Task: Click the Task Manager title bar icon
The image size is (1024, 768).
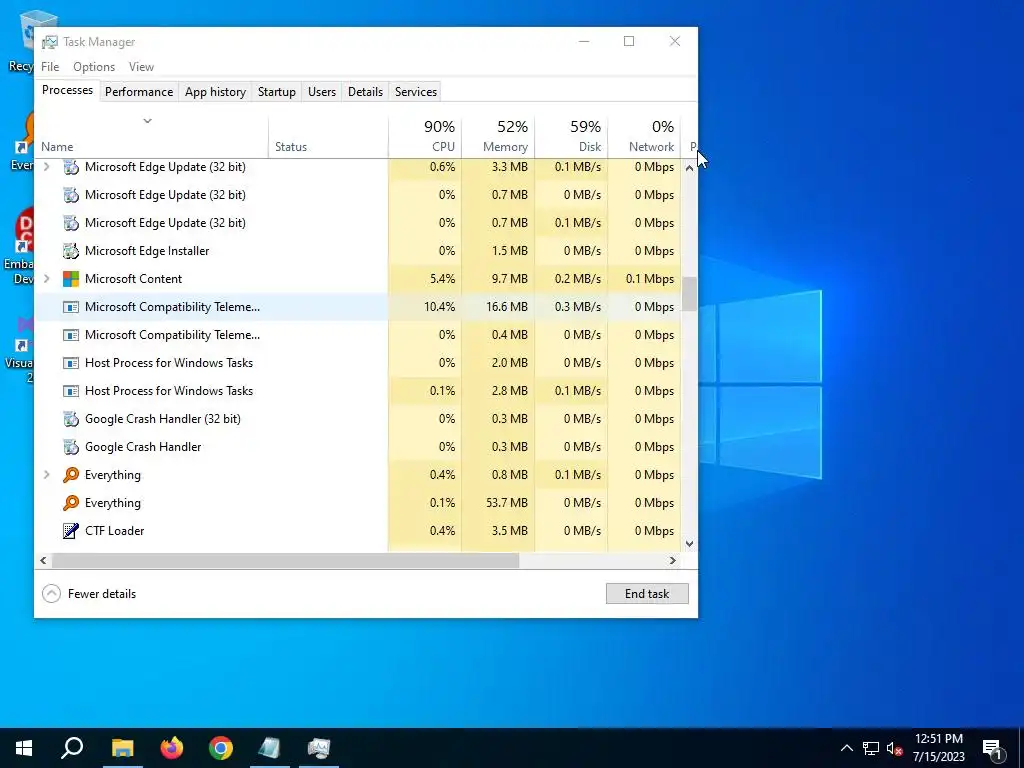Action: click(x=50, y=42)
